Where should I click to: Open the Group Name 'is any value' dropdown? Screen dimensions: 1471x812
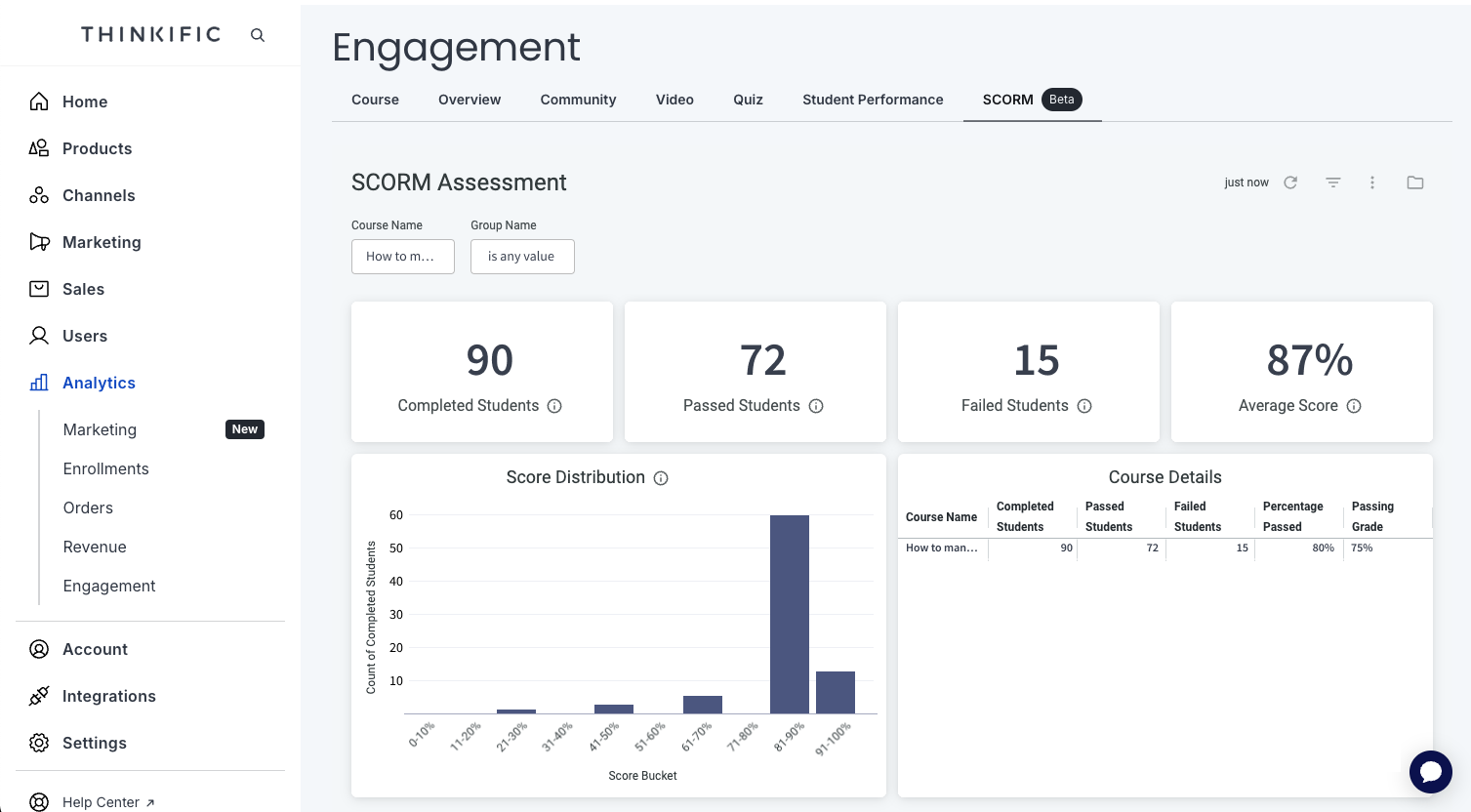coord(522,256)
